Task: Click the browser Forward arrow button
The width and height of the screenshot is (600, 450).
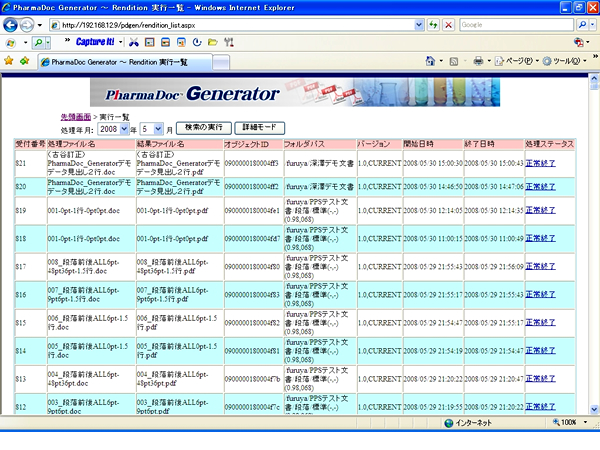Action: coord(26,26)
